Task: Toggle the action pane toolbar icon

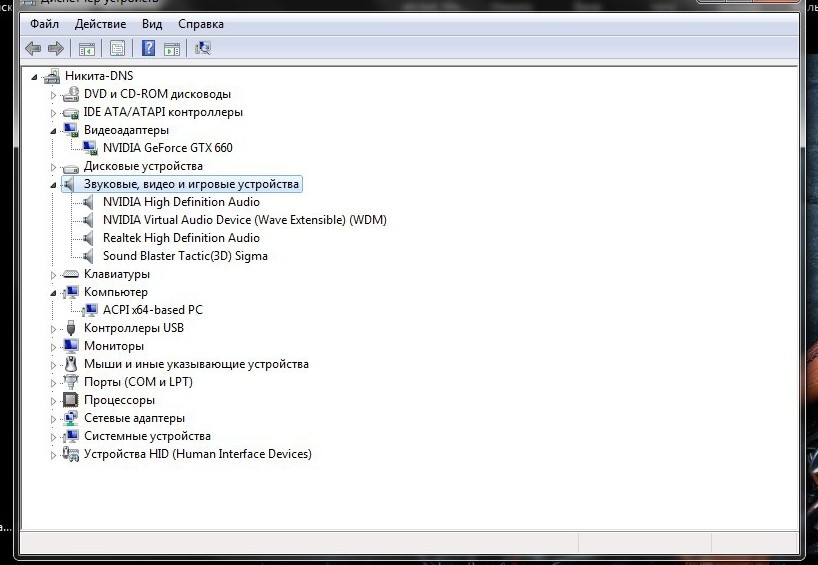Action: tap(172, 48)
